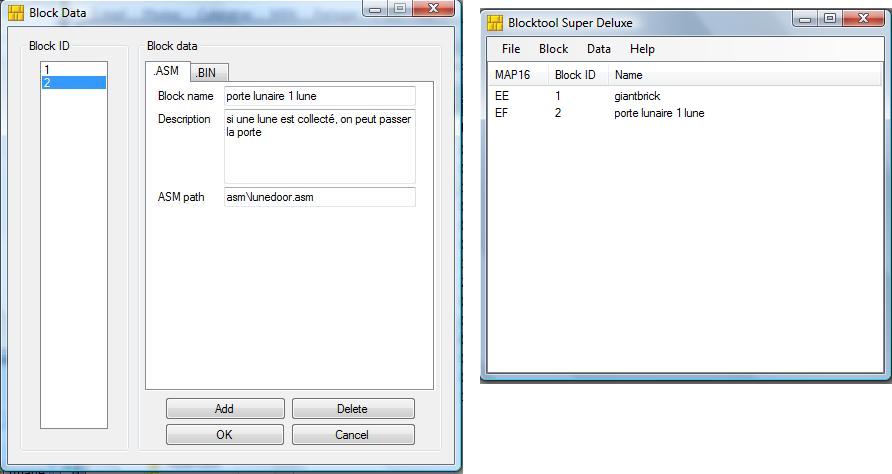Close the Blocktool Super Deluxe window
Screen dimensions: 892x474
tap(864, 18)
